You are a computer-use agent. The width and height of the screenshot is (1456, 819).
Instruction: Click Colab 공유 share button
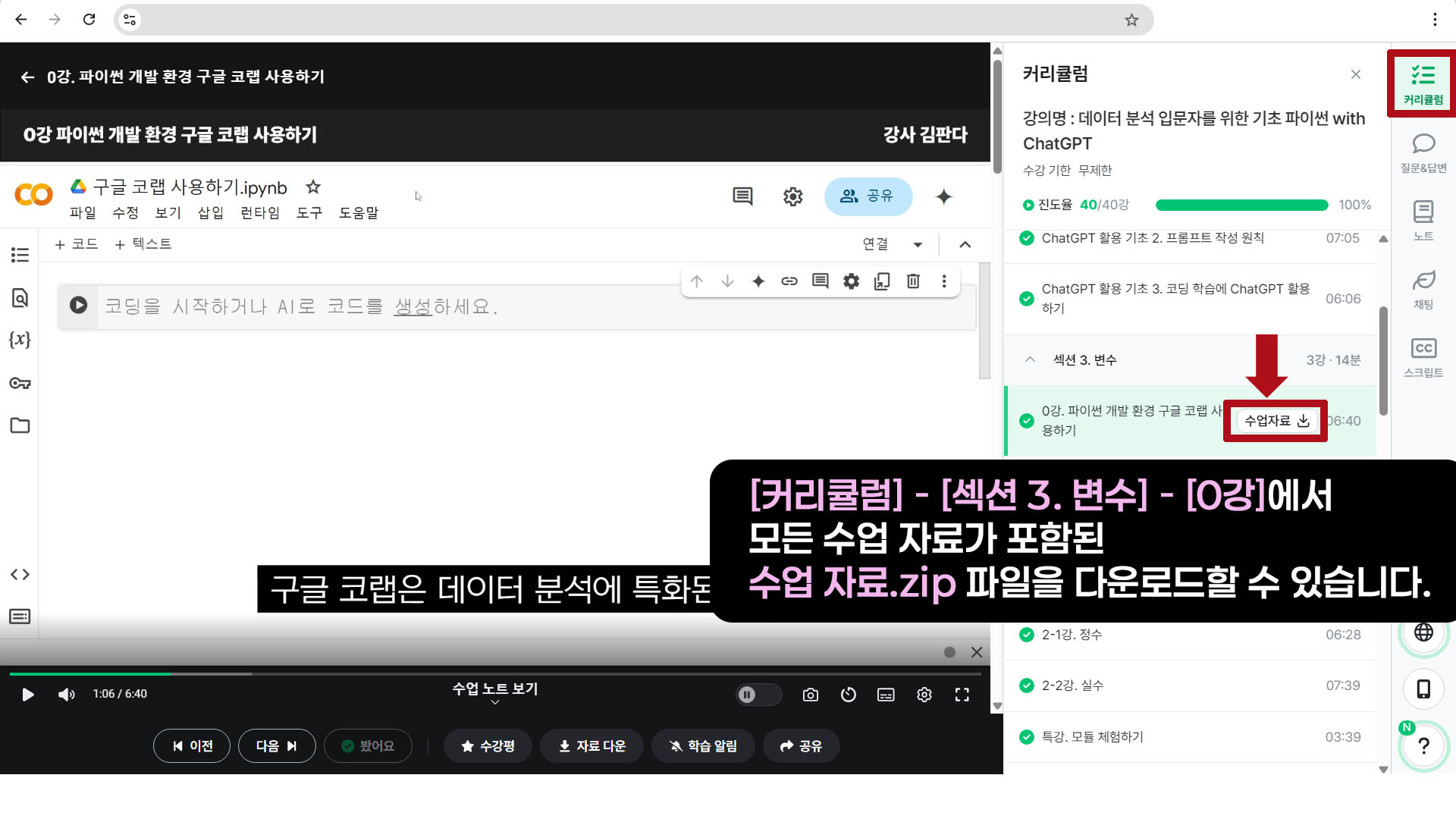(868, 196)
